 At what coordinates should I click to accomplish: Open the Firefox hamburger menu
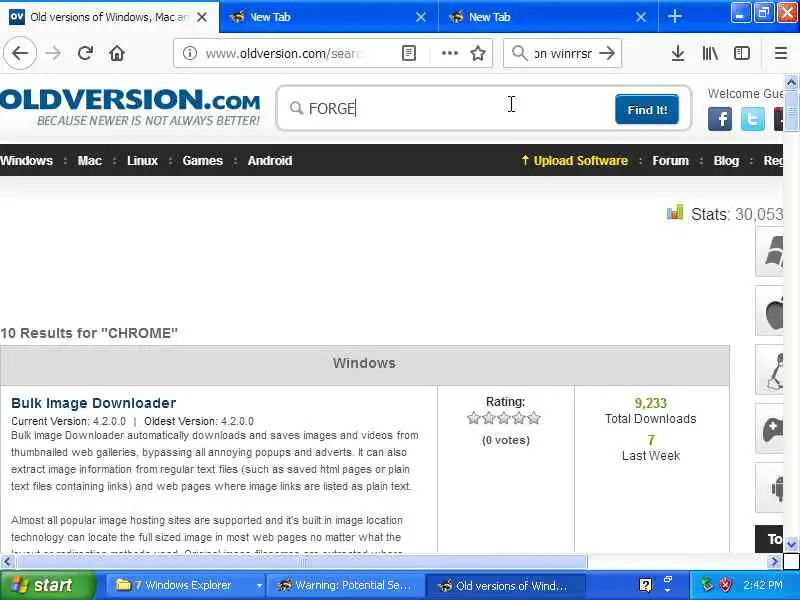pyautogui.click(x=781, y=53)
